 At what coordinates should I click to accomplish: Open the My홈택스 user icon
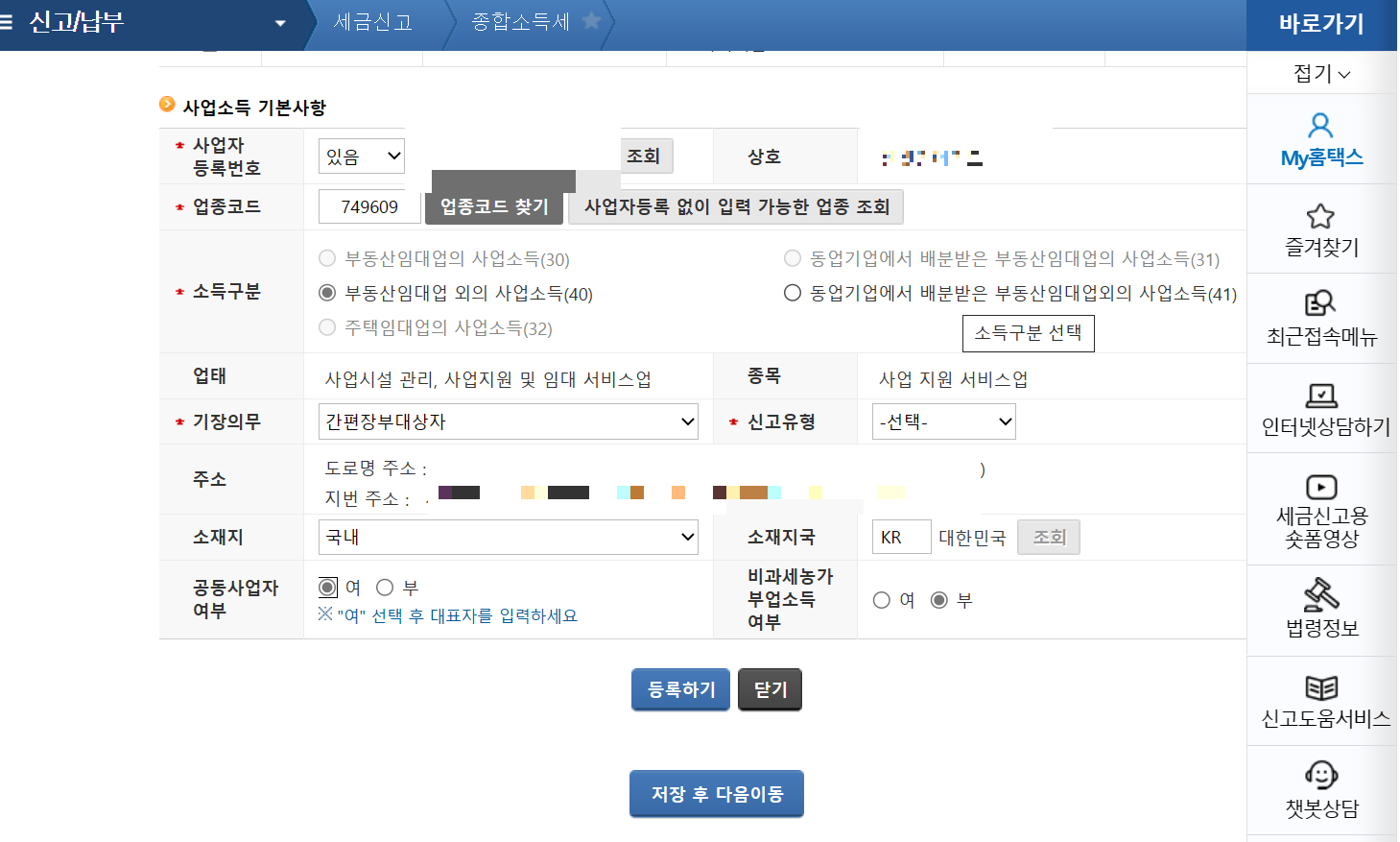click(1321, 126)
